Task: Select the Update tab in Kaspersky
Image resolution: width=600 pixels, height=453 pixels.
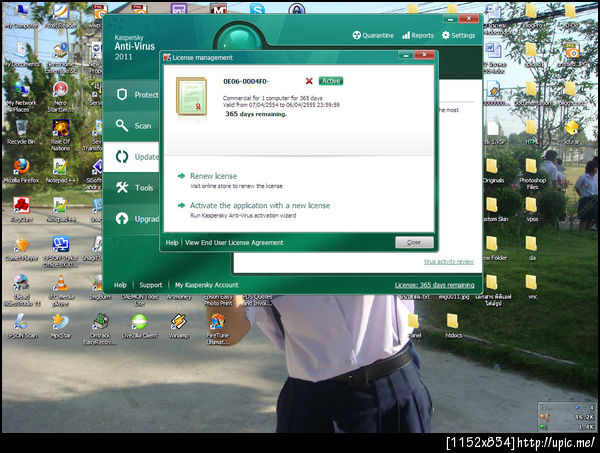Action: click(x=132, y=156)
